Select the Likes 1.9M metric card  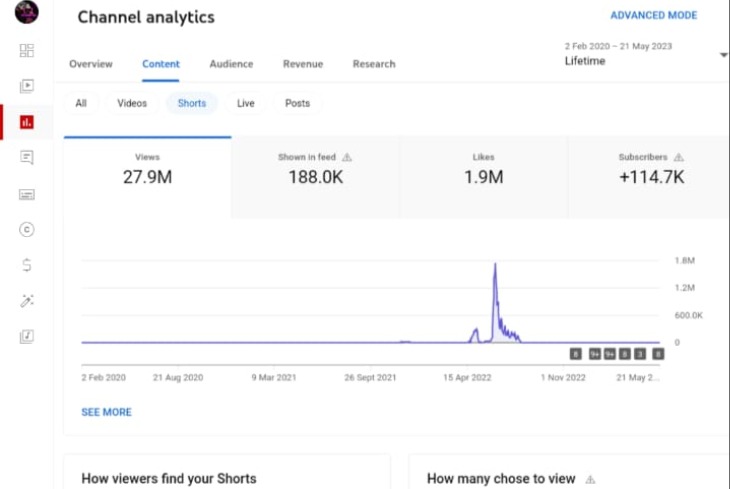pos(483,177)
